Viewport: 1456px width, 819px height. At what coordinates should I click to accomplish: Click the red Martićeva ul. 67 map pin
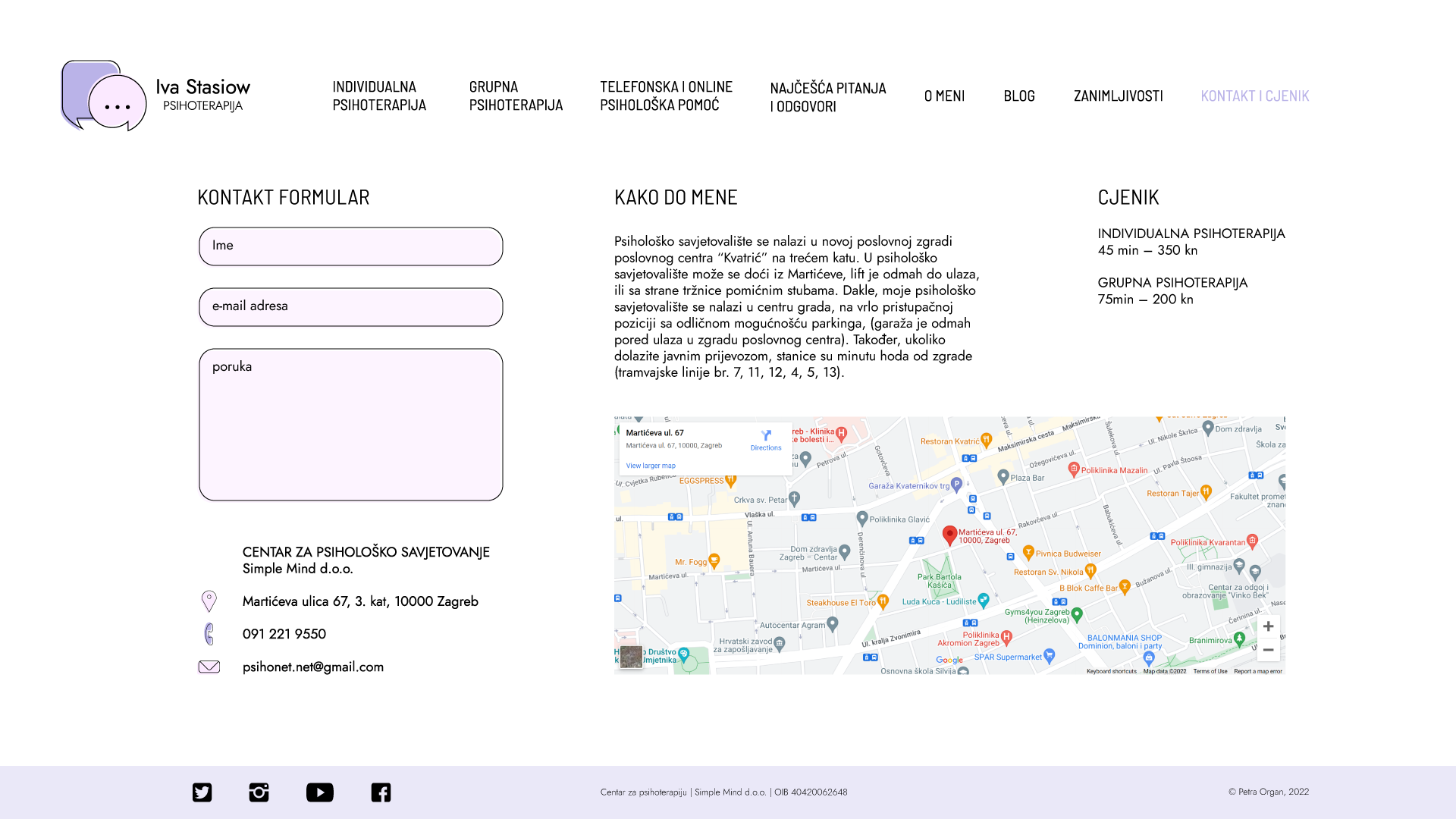coord(949,535)
